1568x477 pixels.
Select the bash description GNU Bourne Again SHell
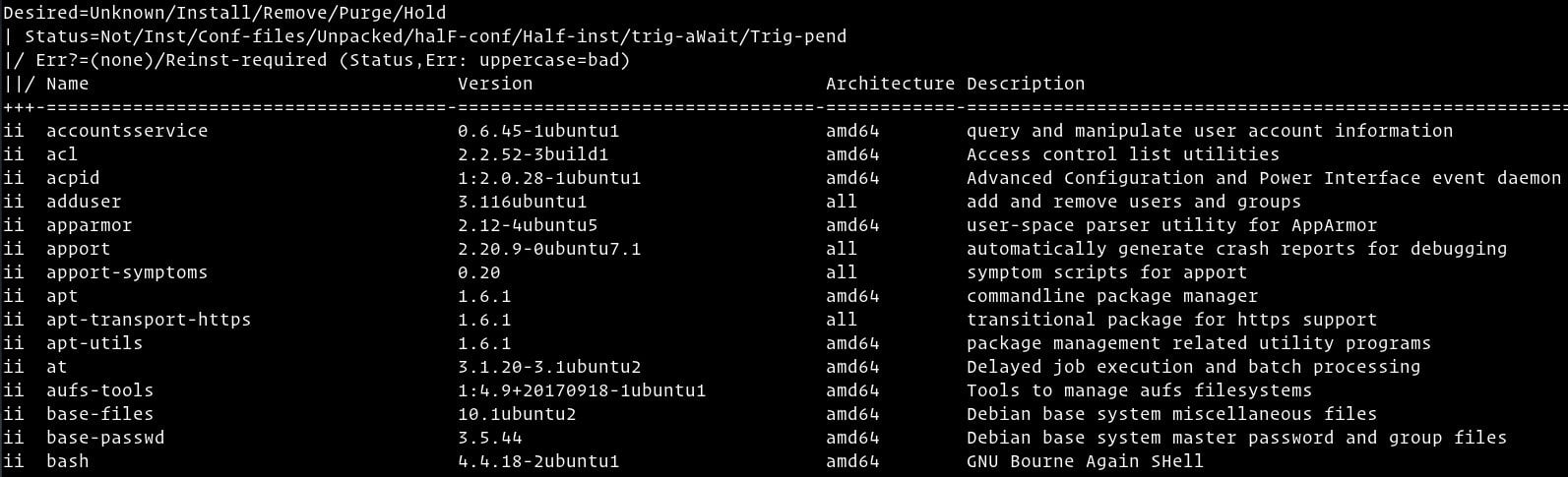click(x=1085, y=461)
